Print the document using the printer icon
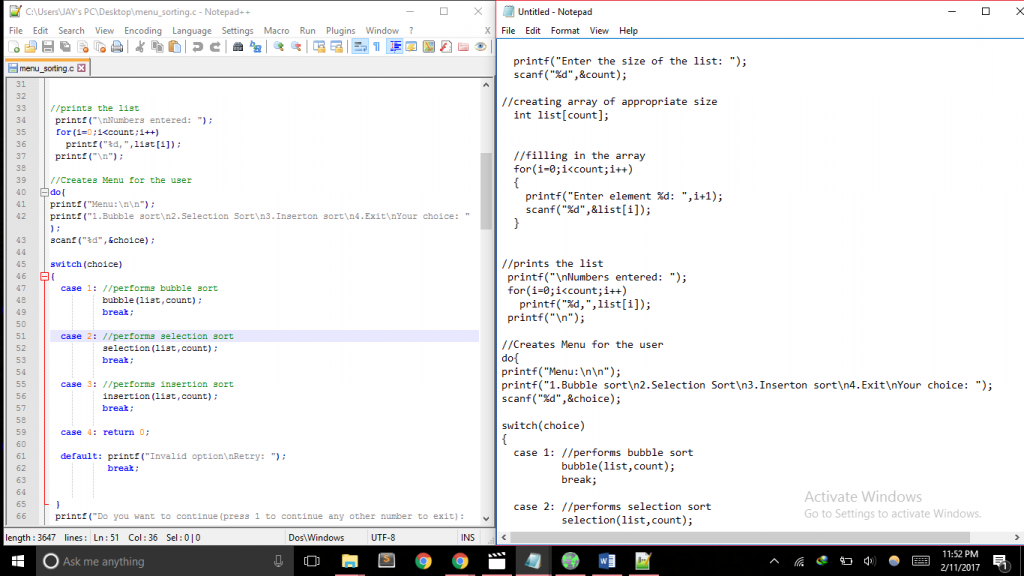Image resolution: width=1024 pixels, height=576 pixels. point(115,45)
